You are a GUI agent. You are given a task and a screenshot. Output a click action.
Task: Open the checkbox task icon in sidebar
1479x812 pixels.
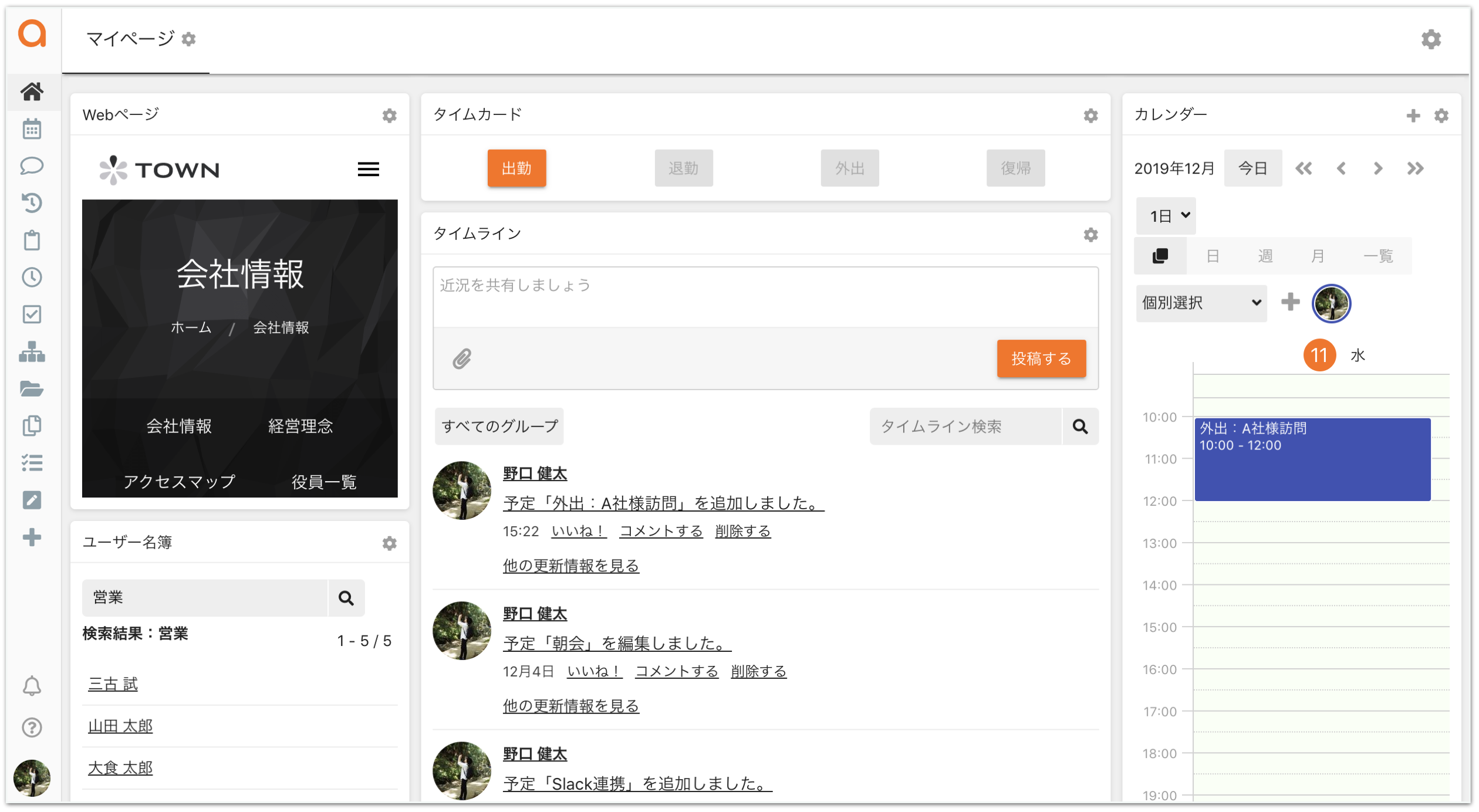tap(32, 314)
